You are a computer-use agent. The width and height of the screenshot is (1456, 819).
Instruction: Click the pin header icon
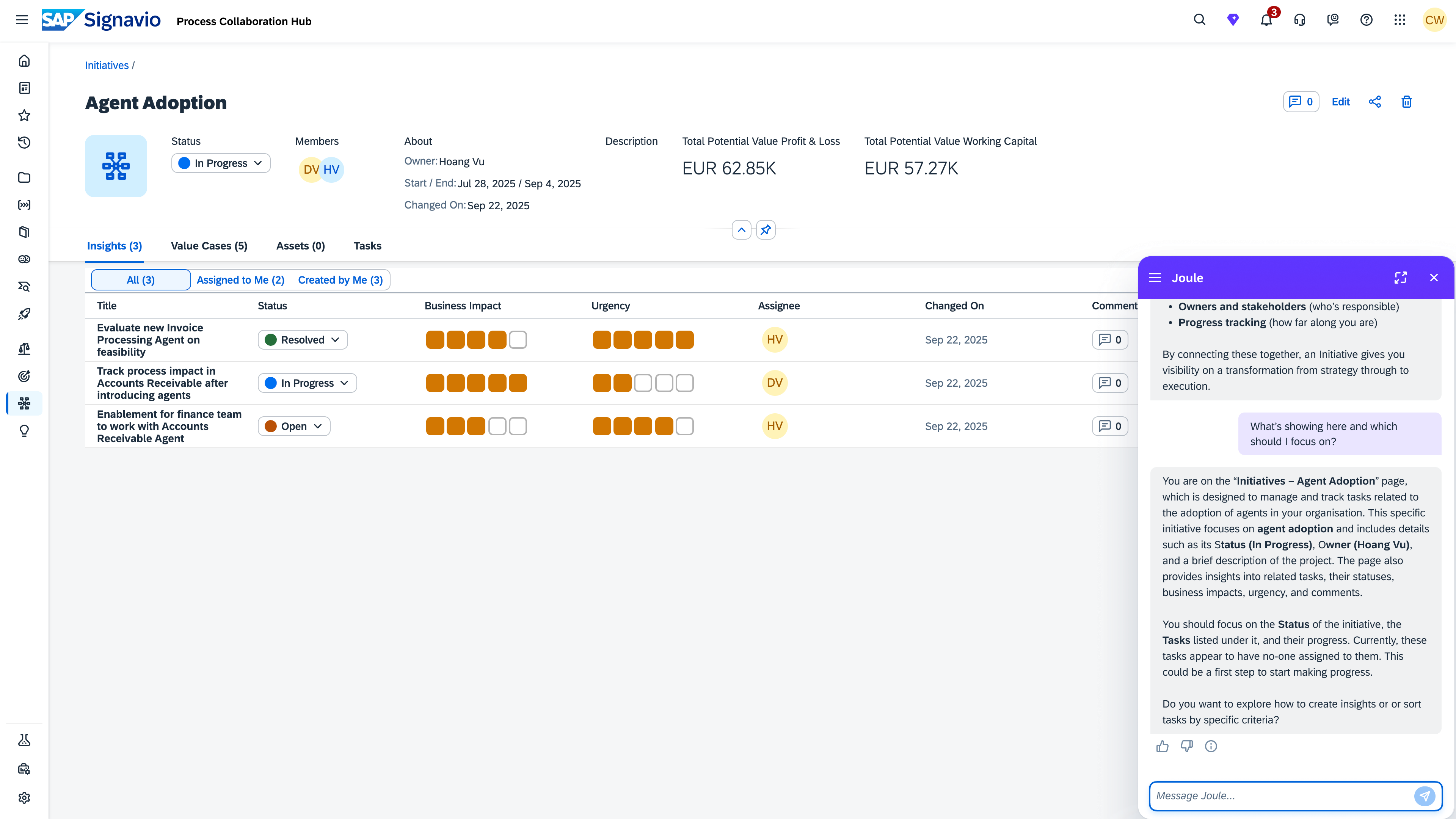(x=766, y=230)
